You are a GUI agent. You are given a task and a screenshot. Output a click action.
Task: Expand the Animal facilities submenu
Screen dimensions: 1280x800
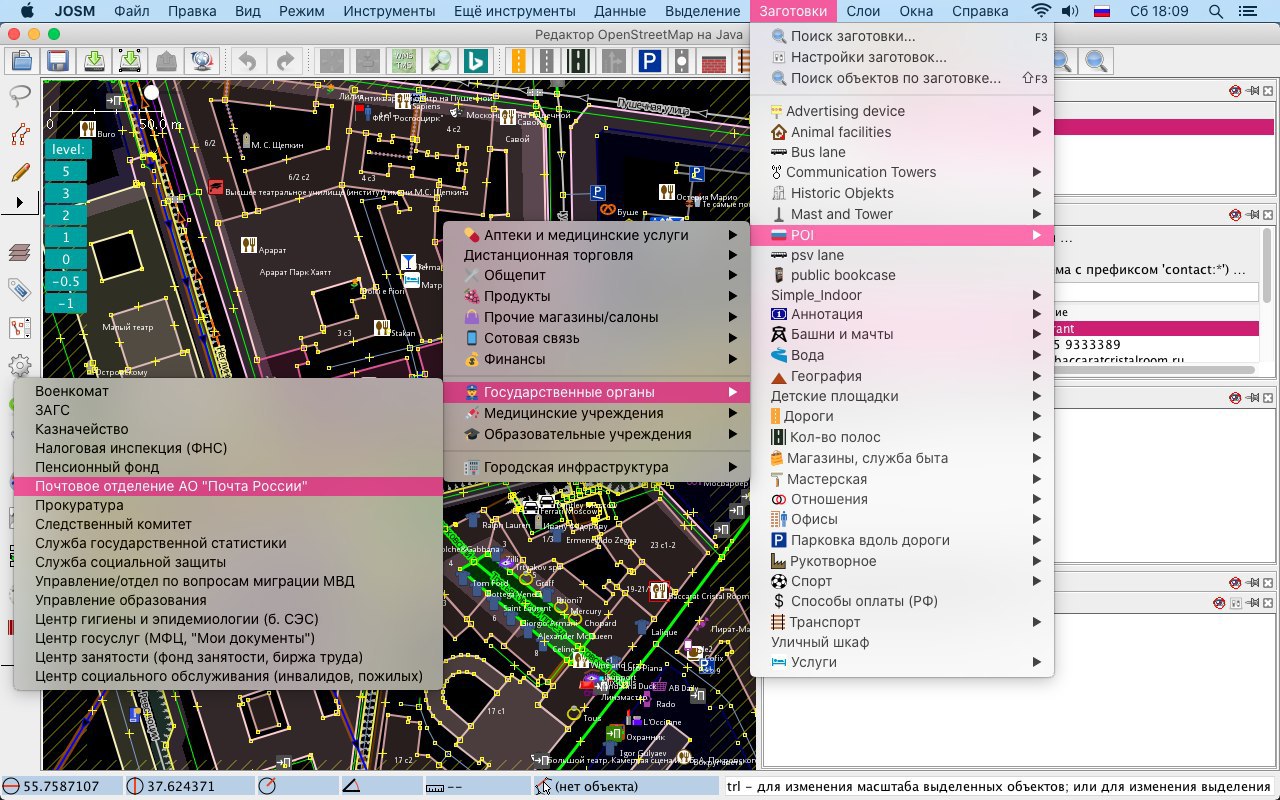pyautogui.click(x=903, y=132)
